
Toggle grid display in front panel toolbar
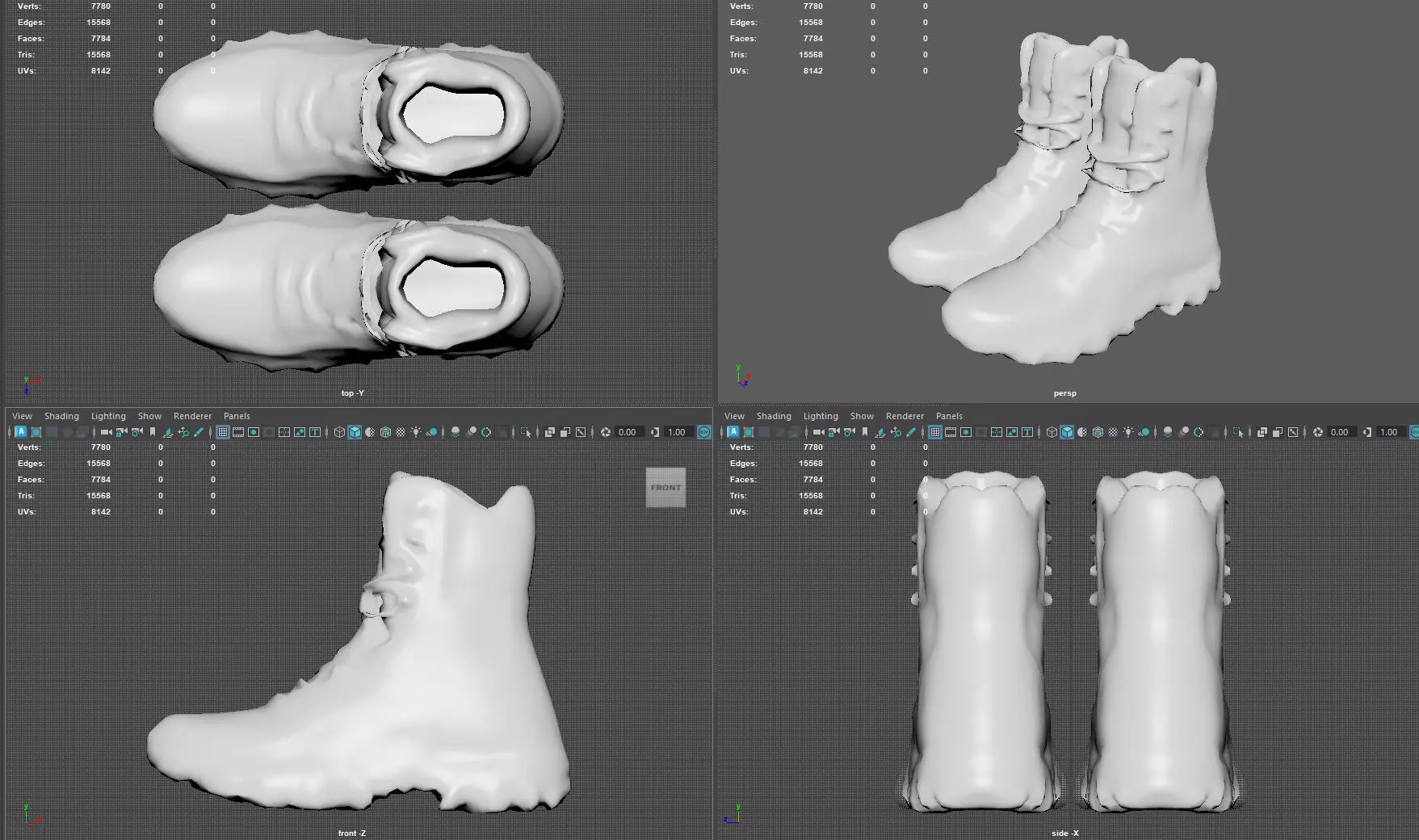[222, 432]
